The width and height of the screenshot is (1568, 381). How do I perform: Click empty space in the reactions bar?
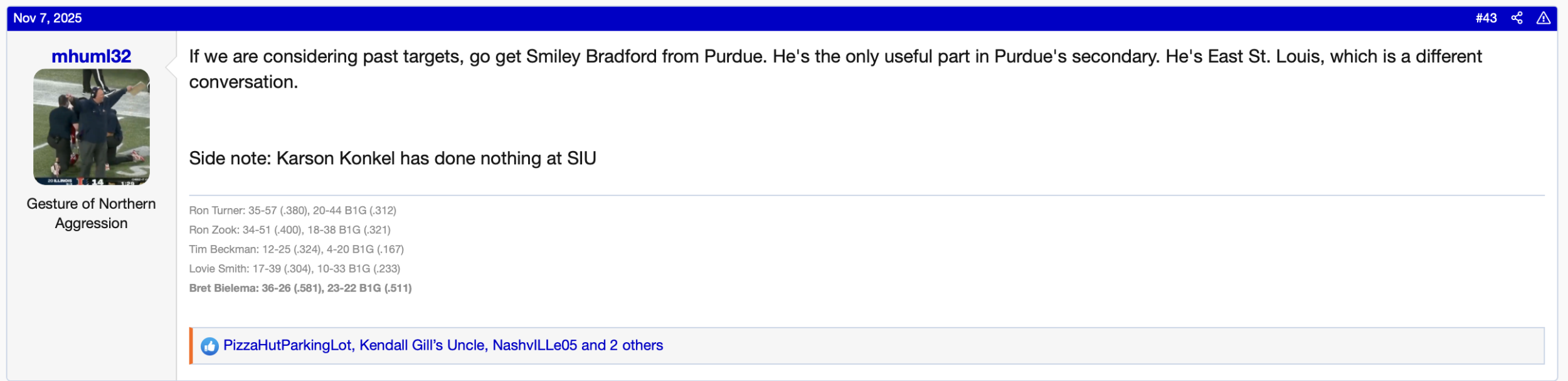(x=1066, y=346)
